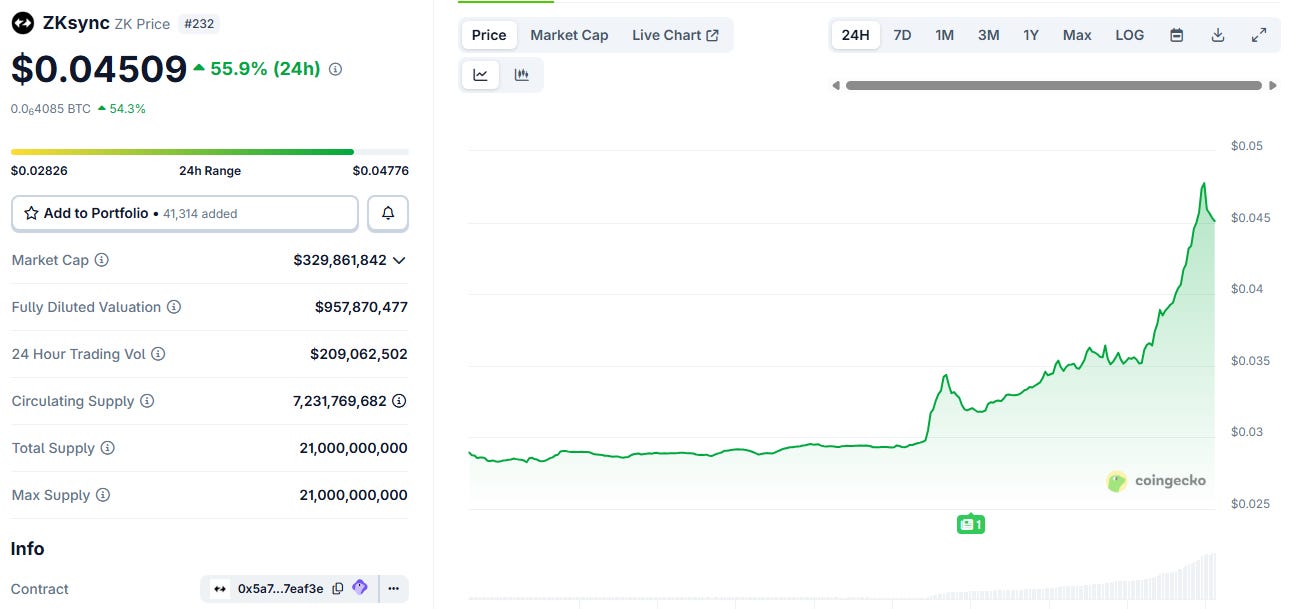Open Fully Diluted Valuation info icon
The width and height of the screenshot is (1289, 609).
pos(173,307)
